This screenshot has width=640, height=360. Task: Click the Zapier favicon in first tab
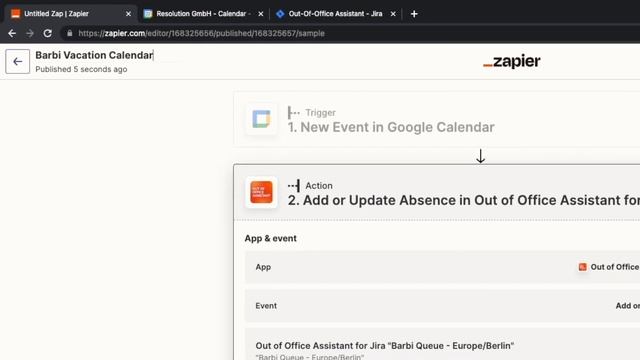16,14
